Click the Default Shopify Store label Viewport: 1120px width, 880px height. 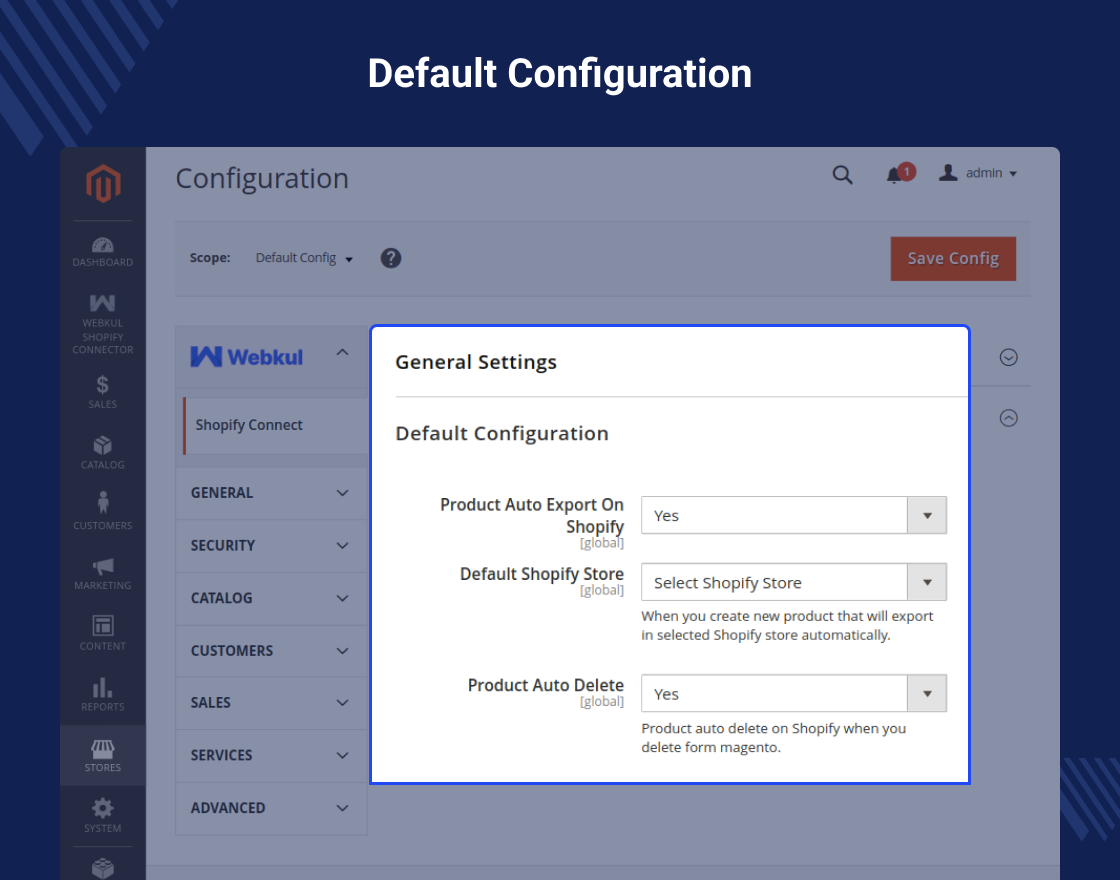pyautogui.click(x=541, y=574)
